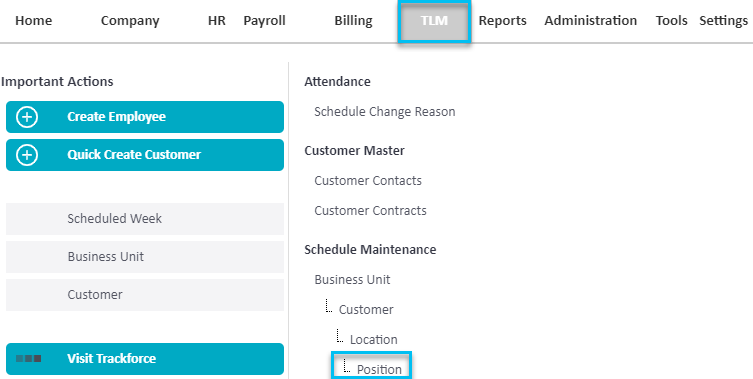Click the Visit Trackforce button

[x=145, y=359]
